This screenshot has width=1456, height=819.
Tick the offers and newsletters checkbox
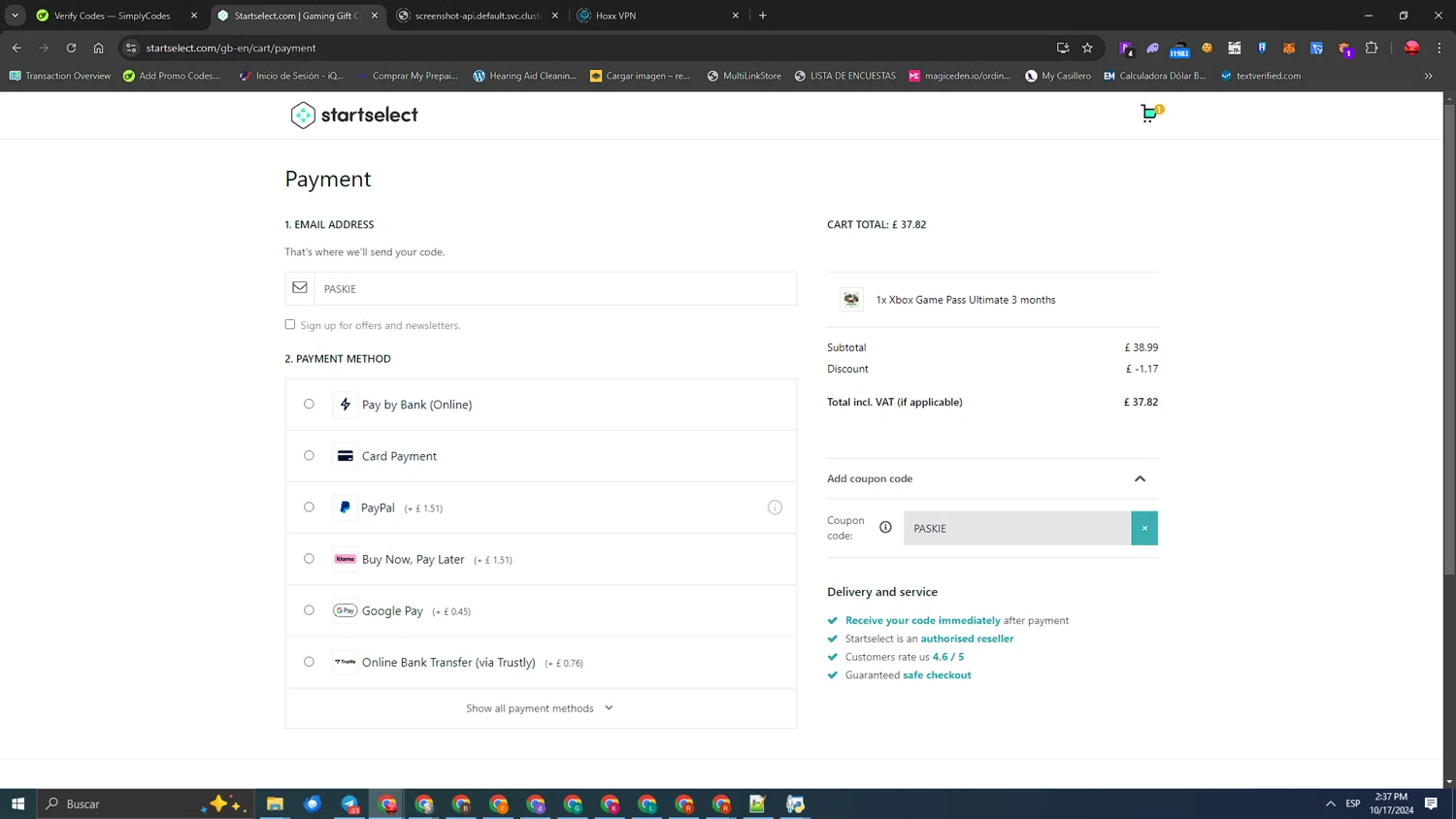[x=289, y=324]
